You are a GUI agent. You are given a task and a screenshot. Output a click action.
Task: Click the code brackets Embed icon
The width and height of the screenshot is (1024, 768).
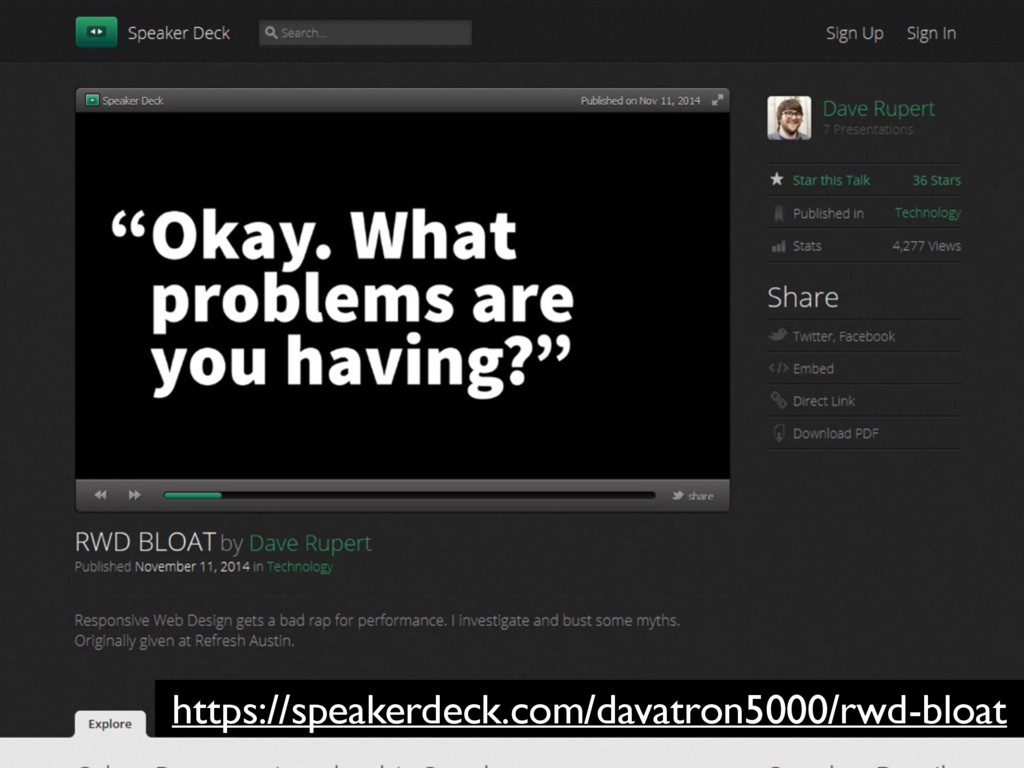coord(778,368)
